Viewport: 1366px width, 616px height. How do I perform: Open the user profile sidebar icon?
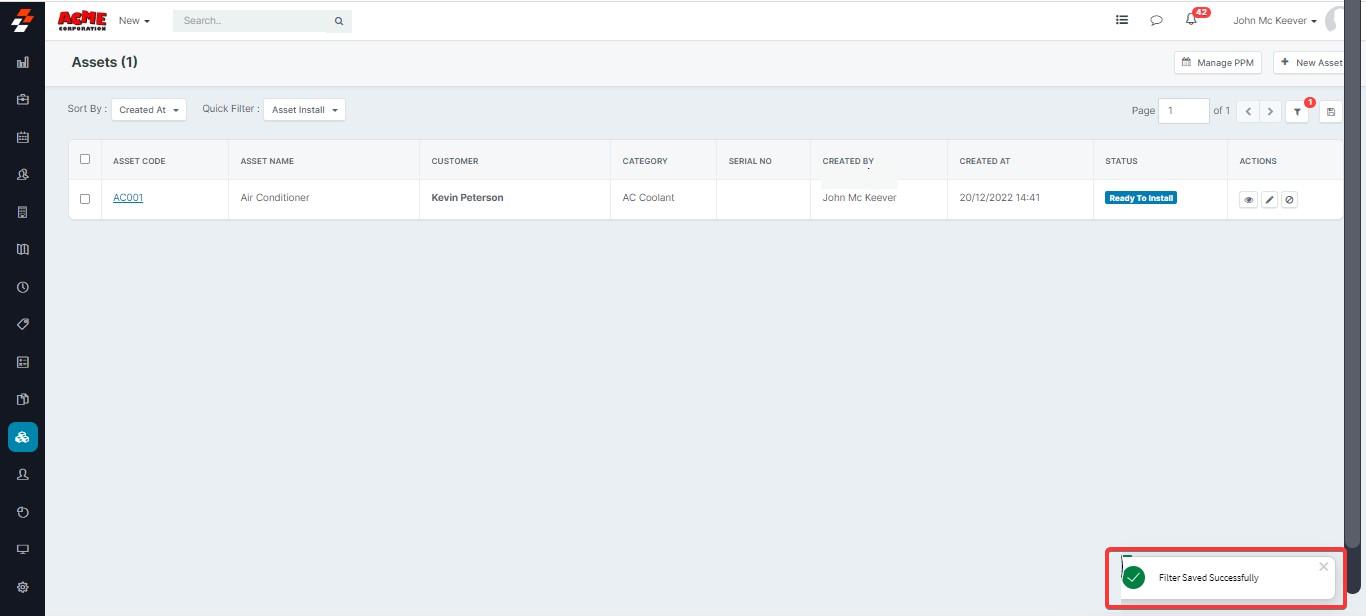coord(22,475)
